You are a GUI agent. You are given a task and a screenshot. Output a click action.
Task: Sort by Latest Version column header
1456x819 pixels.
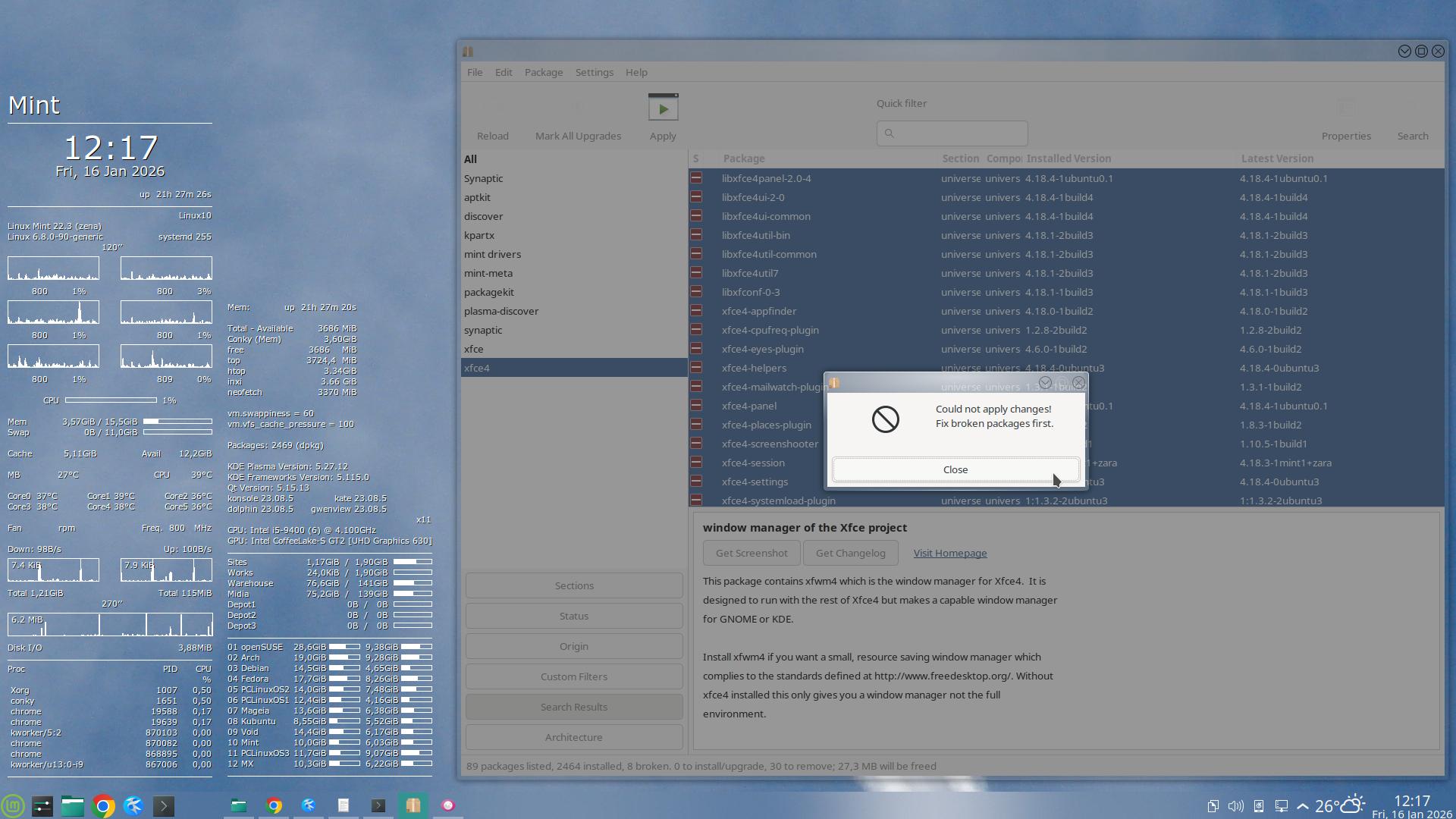[x=1277, y=158]
